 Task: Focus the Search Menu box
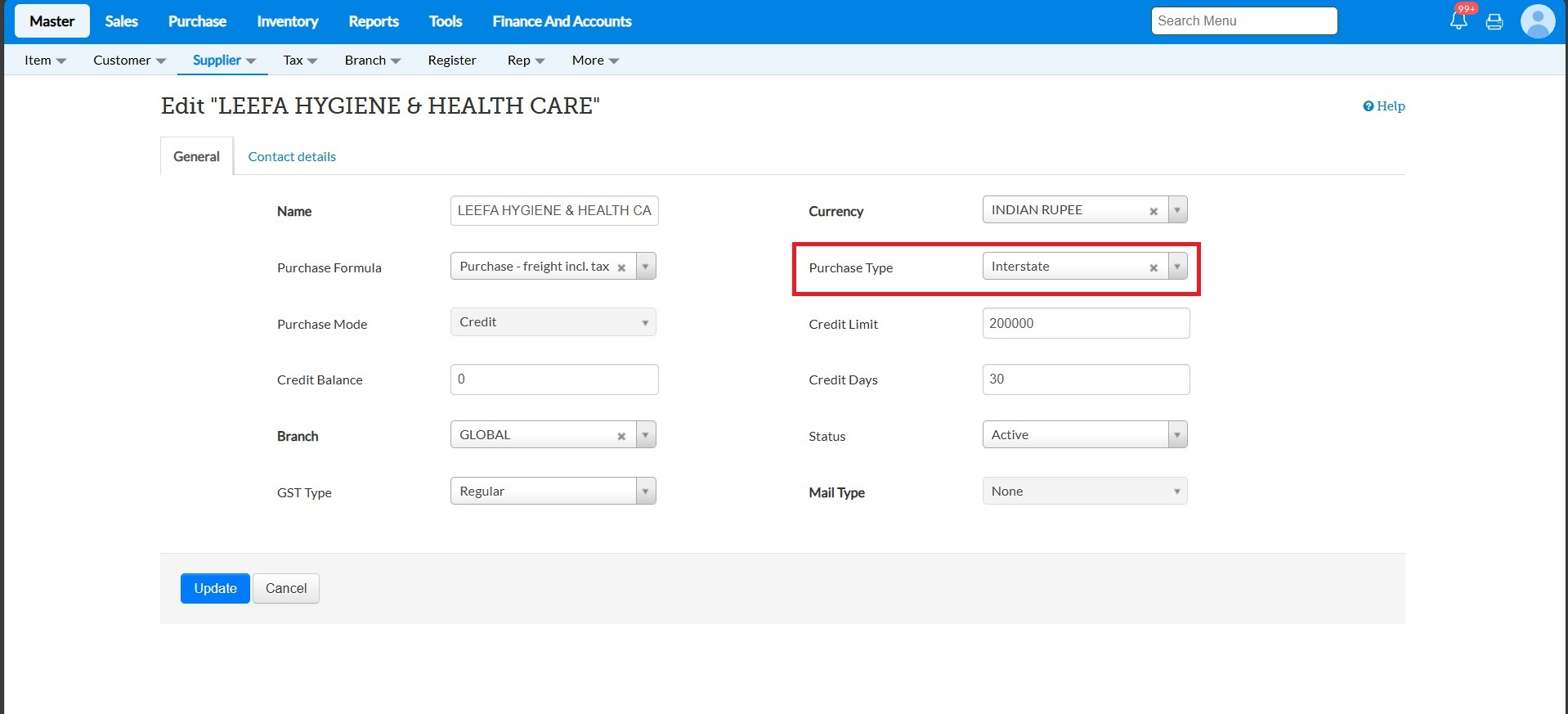[1243, 21]
